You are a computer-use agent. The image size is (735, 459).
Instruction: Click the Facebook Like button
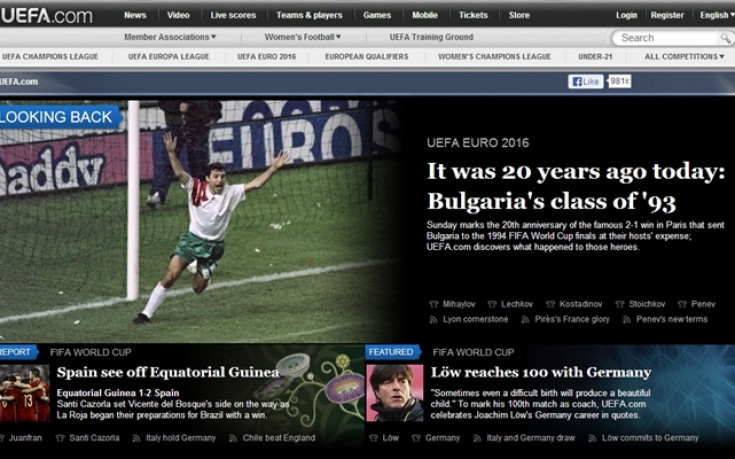[x=585, y=82]
